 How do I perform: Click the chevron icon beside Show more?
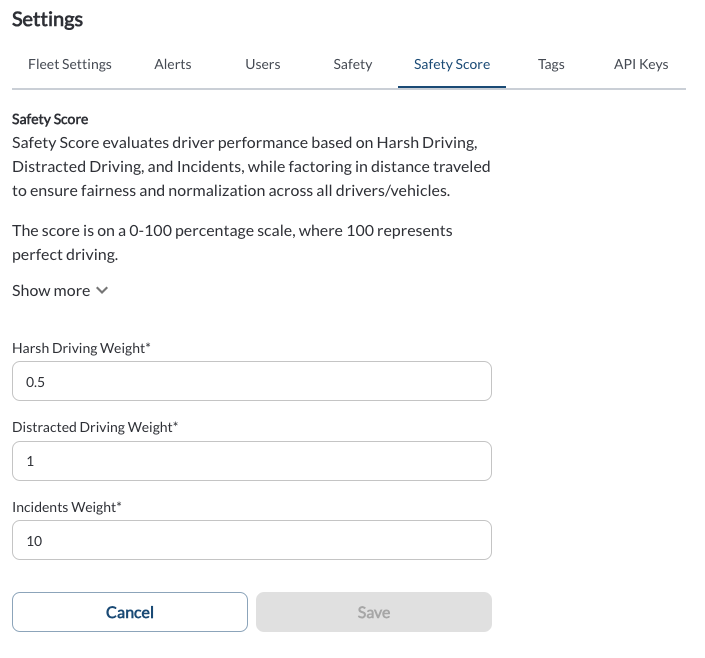(101, 291)
